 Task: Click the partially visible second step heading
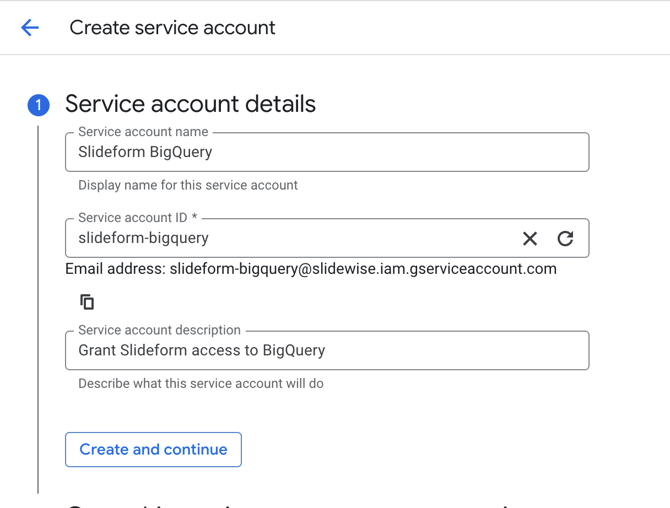tap(300, 504)
